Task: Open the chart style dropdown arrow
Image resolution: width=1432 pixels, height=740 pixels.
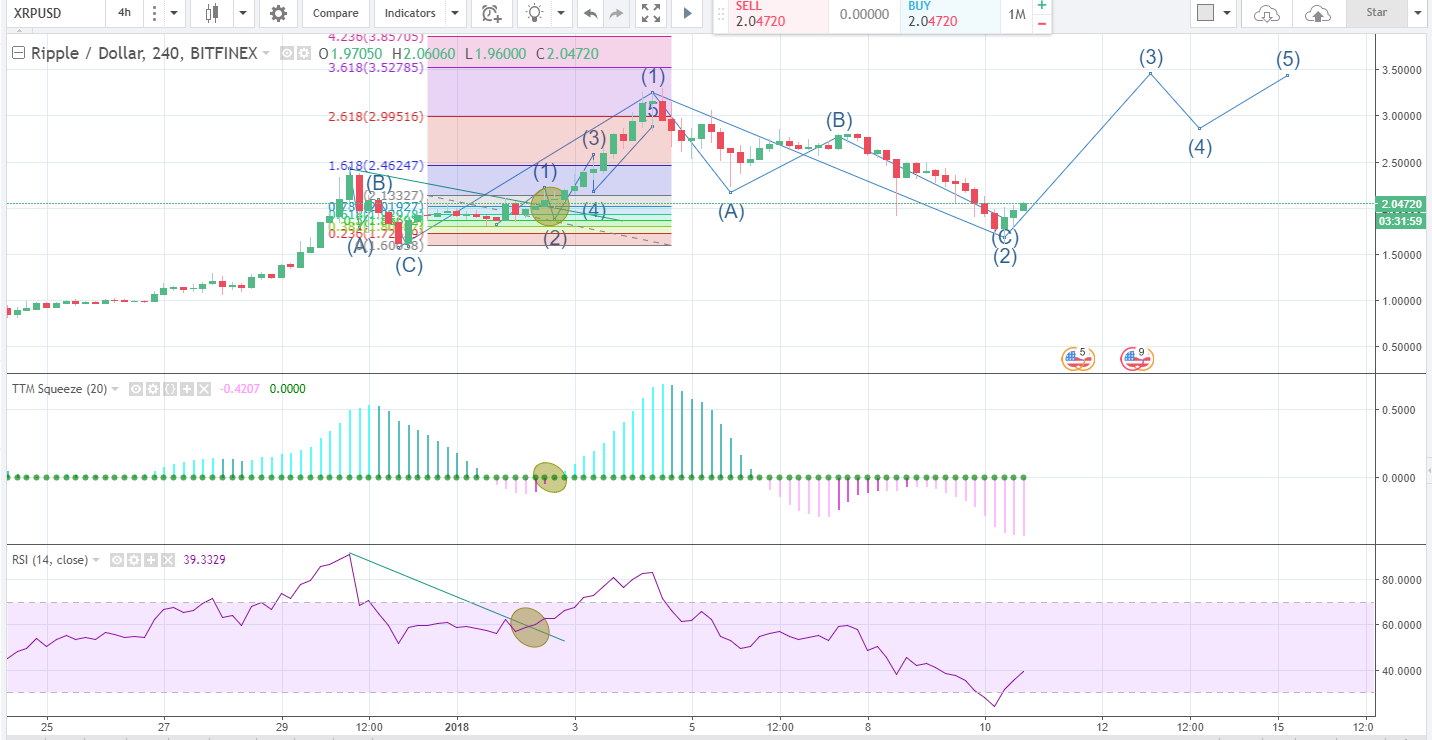Action: click(240, 14)
